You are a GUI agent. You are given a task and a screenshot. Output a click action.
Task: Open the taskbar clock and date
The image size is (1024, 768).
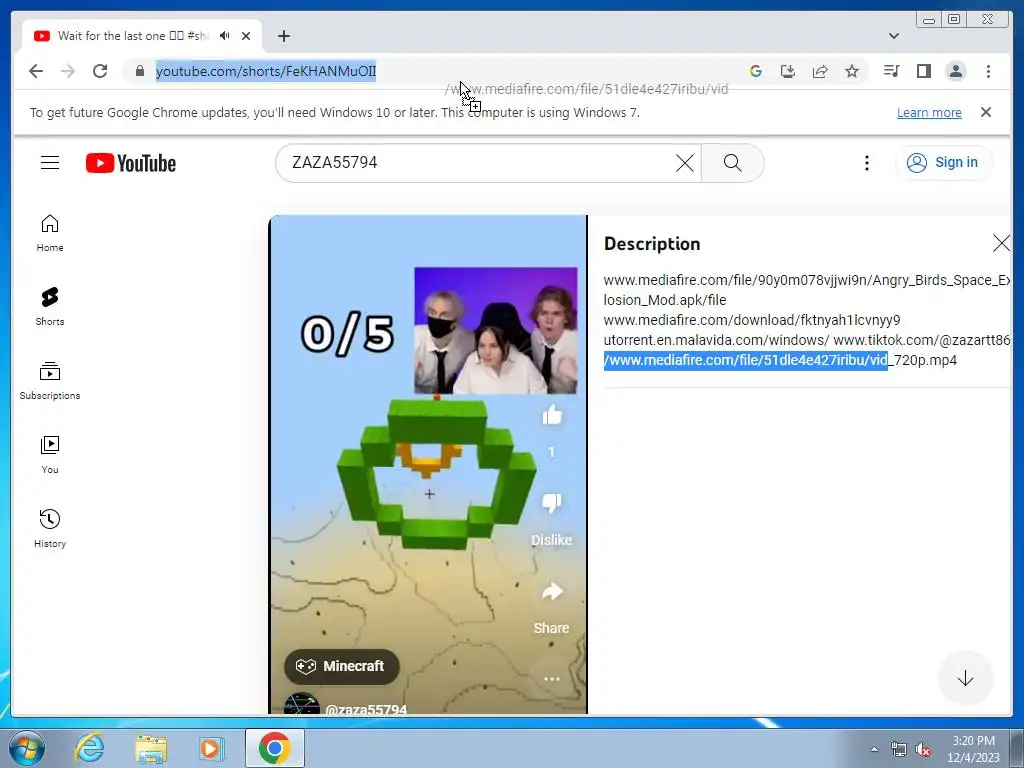pyautogui.click(x=973, y=749)
